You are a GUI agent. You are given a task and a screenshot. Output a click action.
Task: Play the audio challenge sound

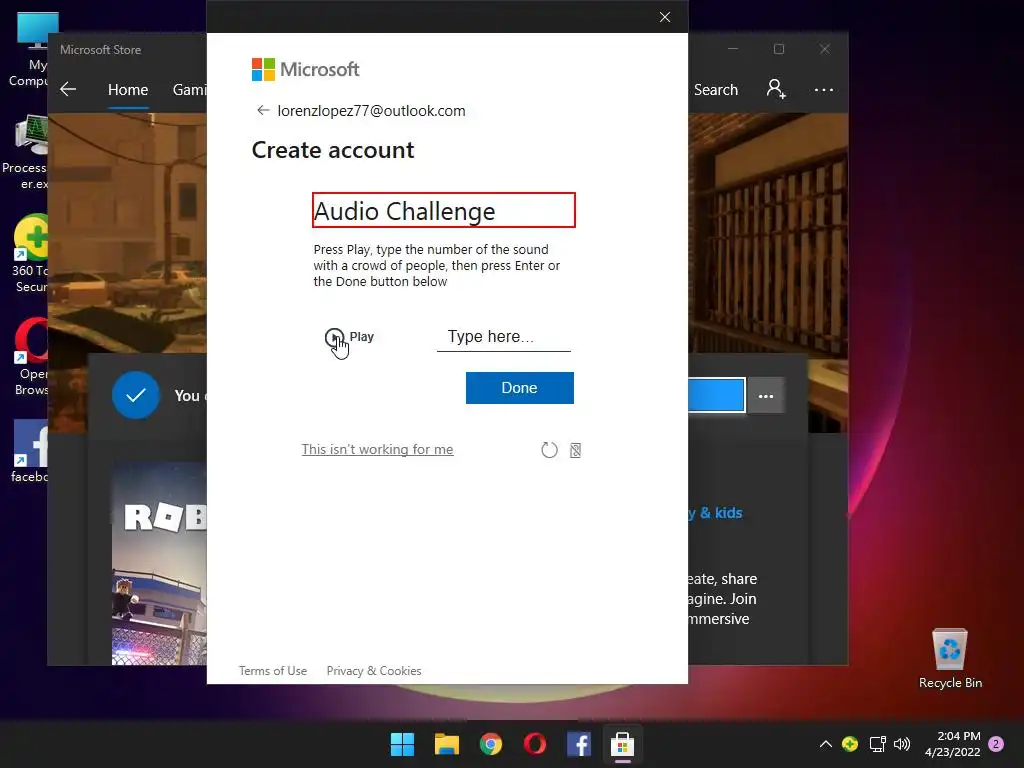click(x=349, y=337)
